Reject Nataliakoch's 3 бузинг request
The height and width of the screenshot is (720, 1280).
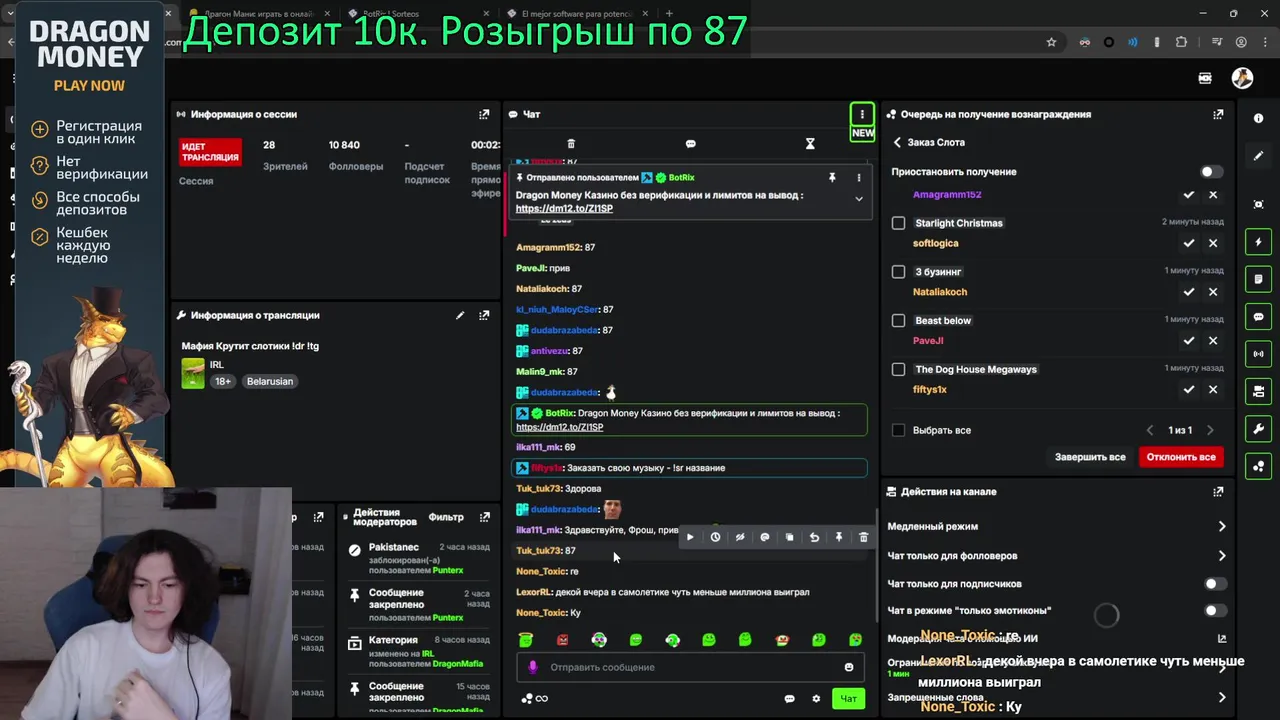click(1213, 292)
